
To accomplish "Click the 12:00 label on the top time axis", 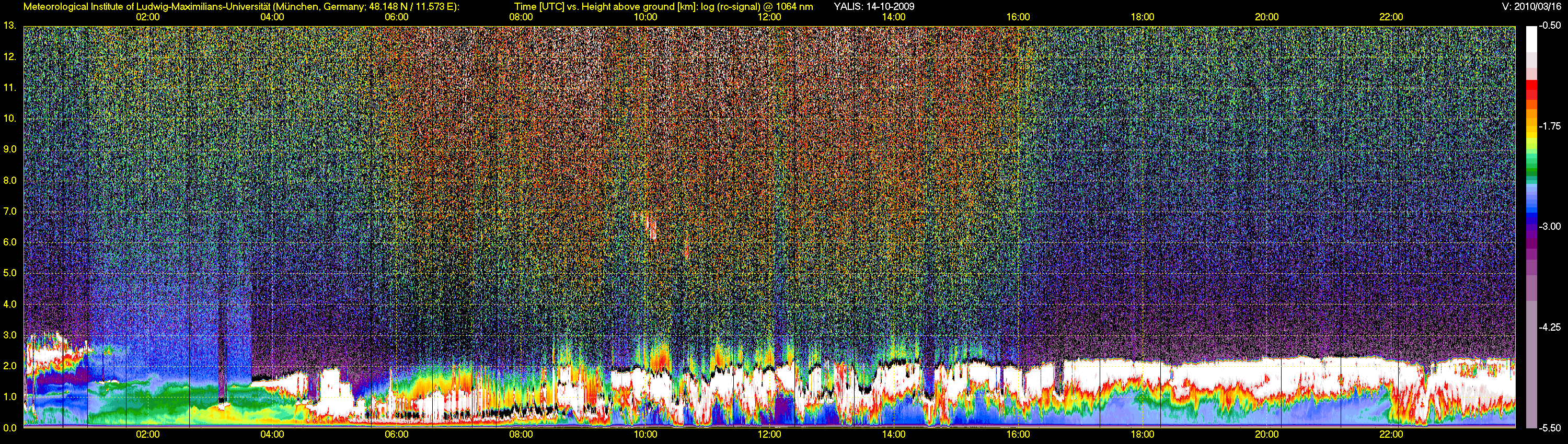I will [x=769, y=17].
